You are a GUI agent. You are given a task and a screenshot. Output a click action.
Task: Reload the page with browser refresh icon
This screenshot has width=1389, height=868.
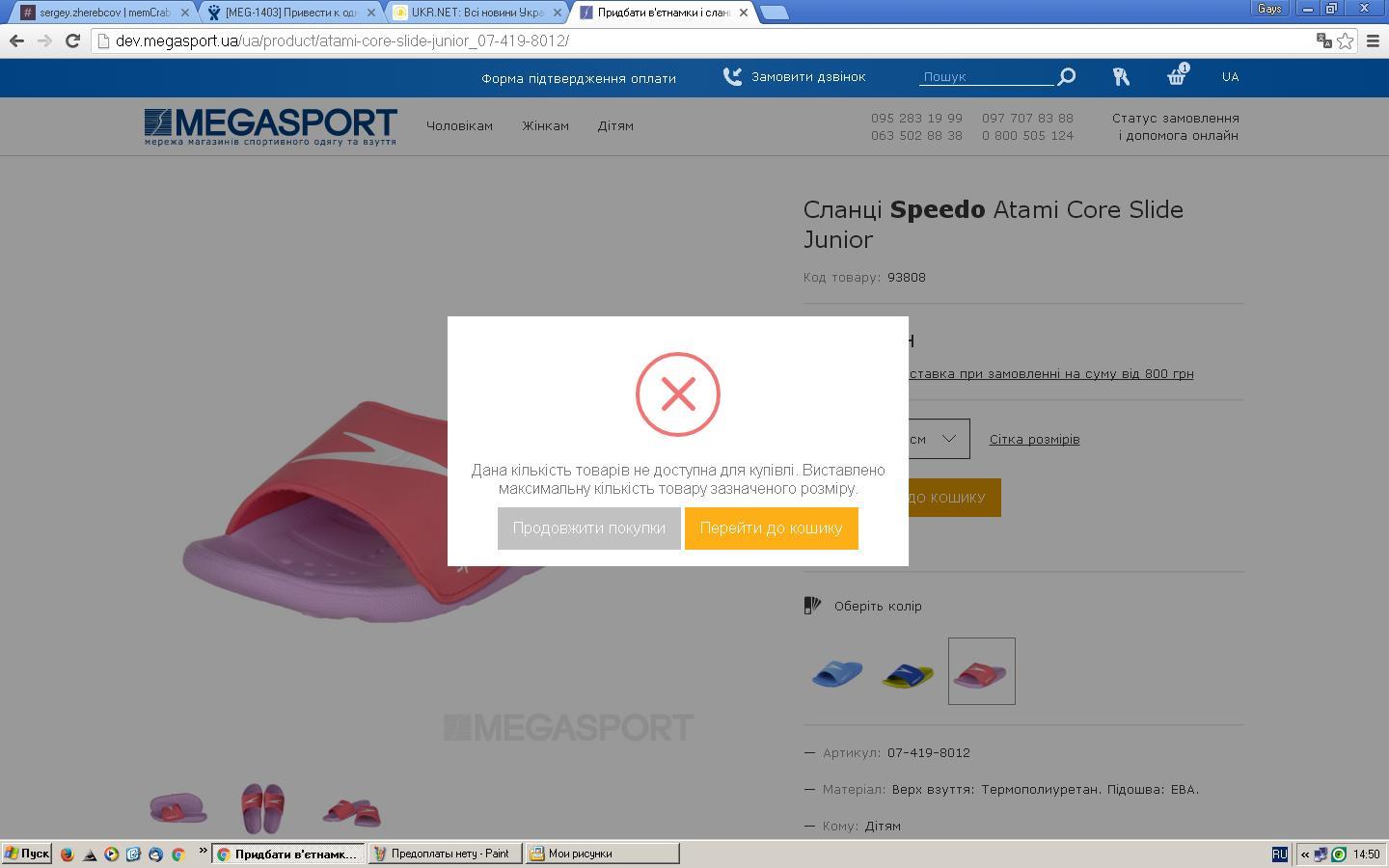point(72,41)
